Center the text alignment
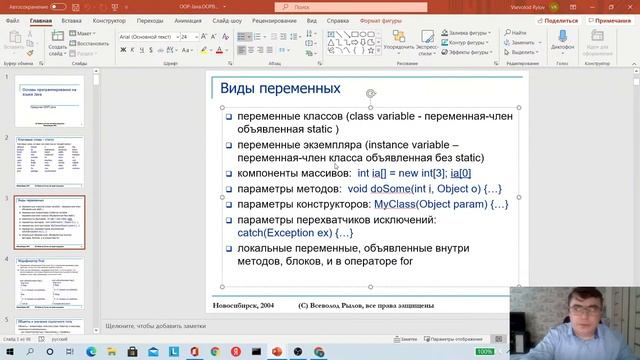 [251, 50]
